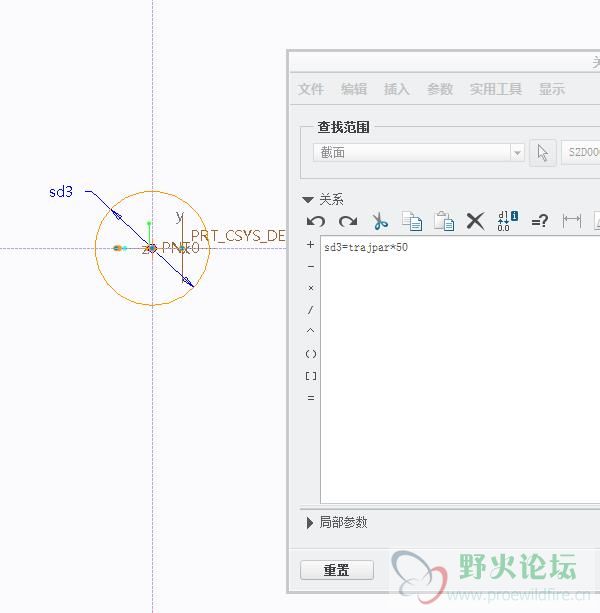Viewport: 600px width, 613px height.
Task: Open the 参数 menu
Action: (440, 89)
